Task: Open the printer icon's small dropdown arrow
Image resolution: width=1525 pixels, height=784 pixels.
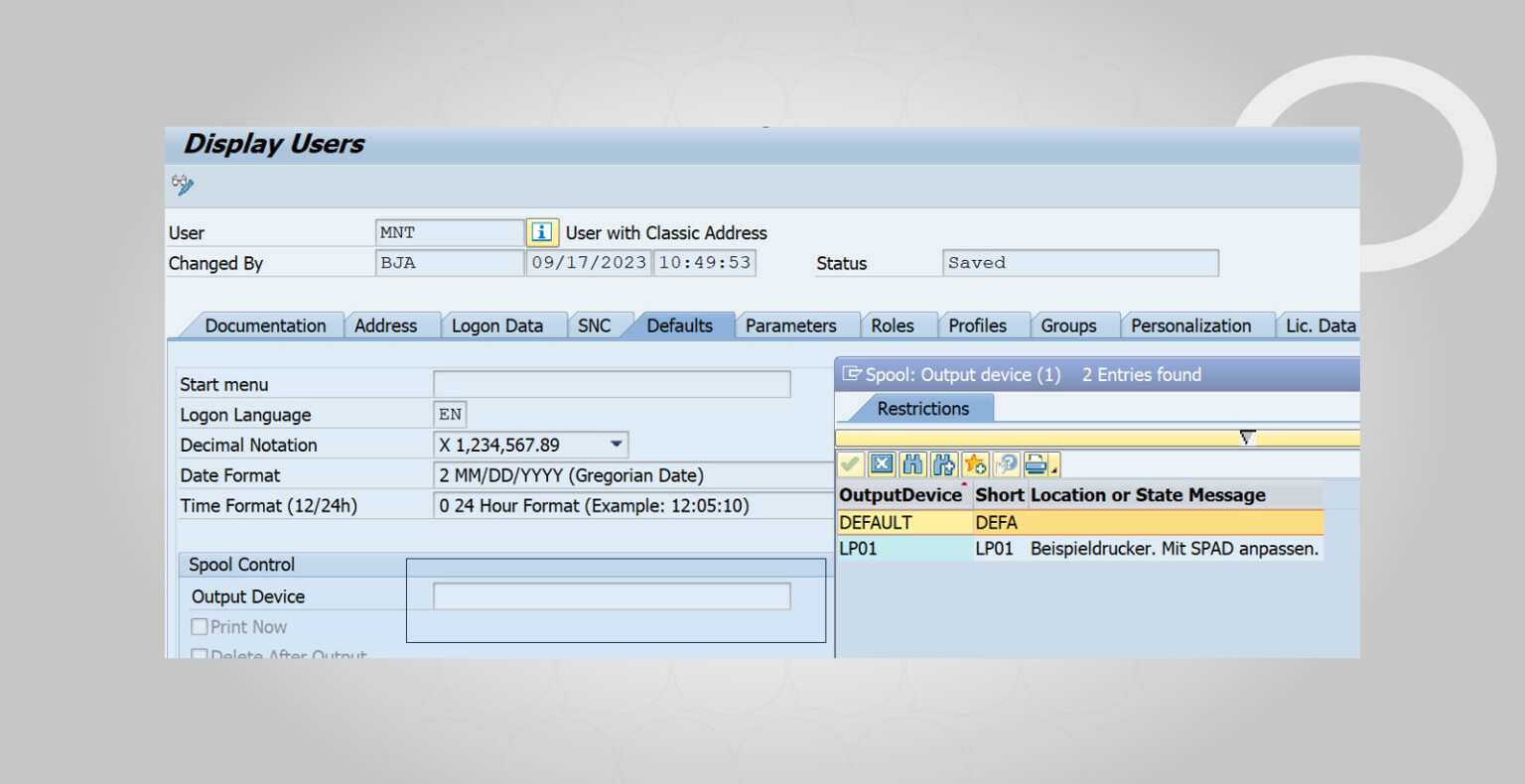Action: (1054, 468)
